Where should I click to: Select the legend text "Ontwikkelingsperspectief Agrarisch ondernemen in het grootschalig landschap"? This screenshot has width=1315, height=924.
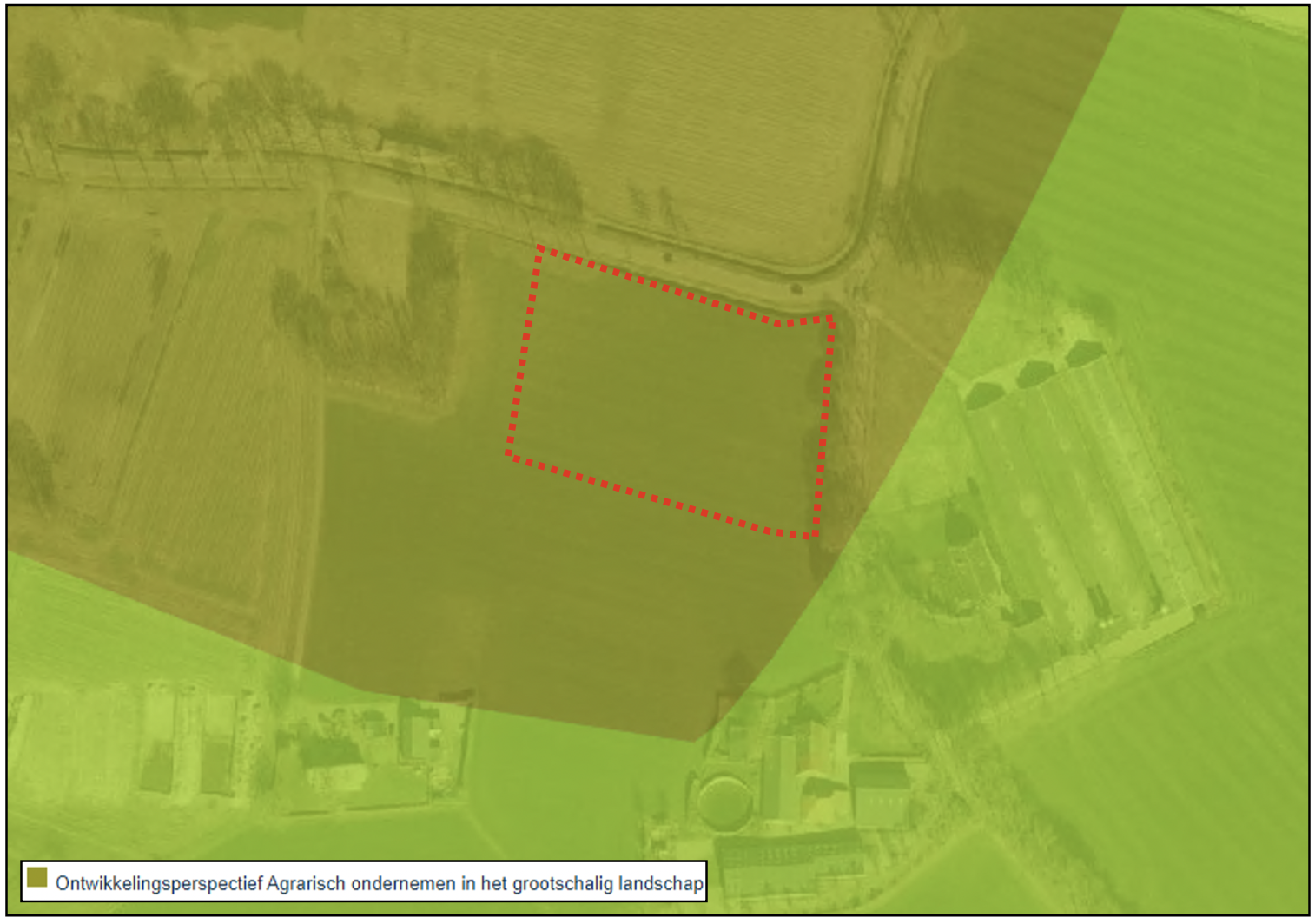point(379,884)
